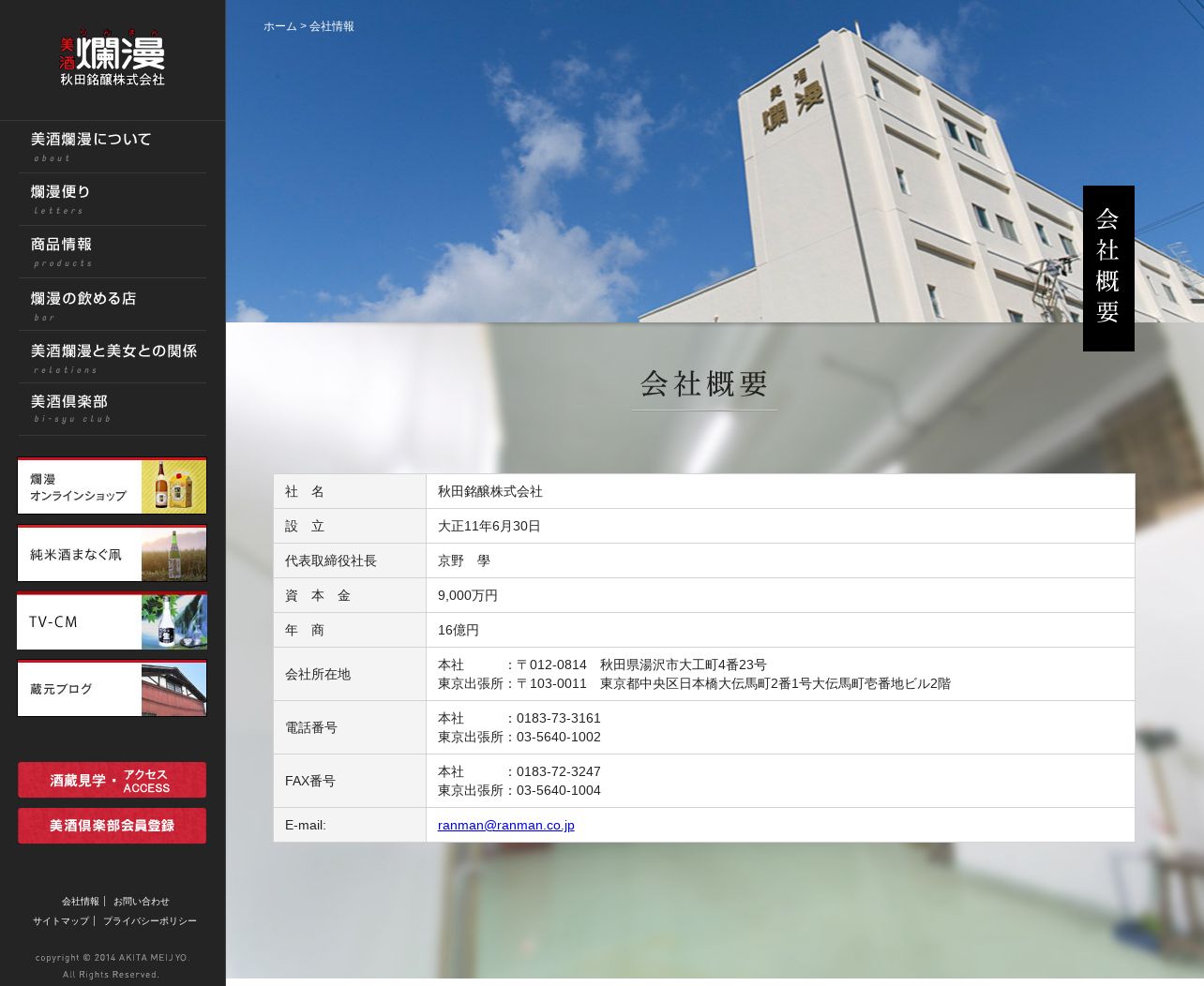Select 9,000万円 capital value cell
The image size is (1204, 986).
(x=780, y=595)
